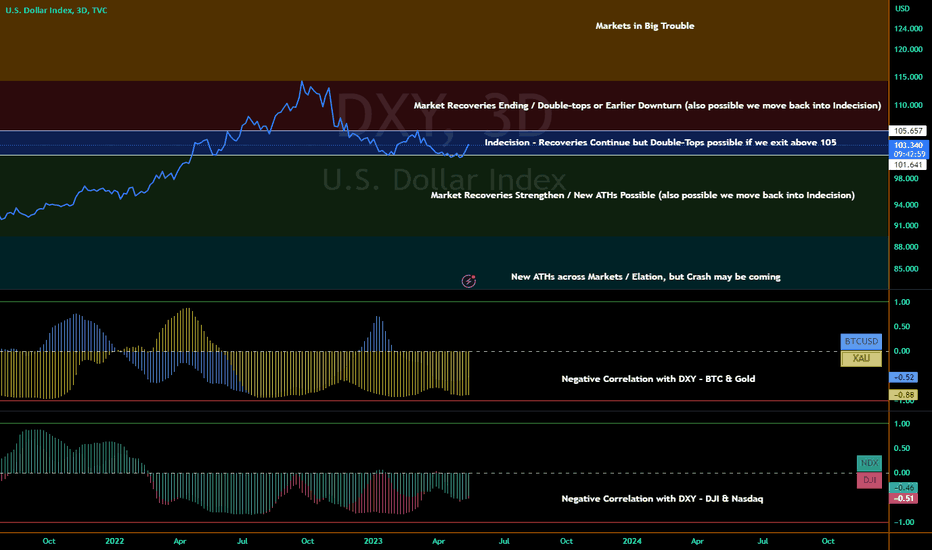This screenshot has height=550, width=932.
Task: Click the 110.000 price scale value
Action: 908,105
